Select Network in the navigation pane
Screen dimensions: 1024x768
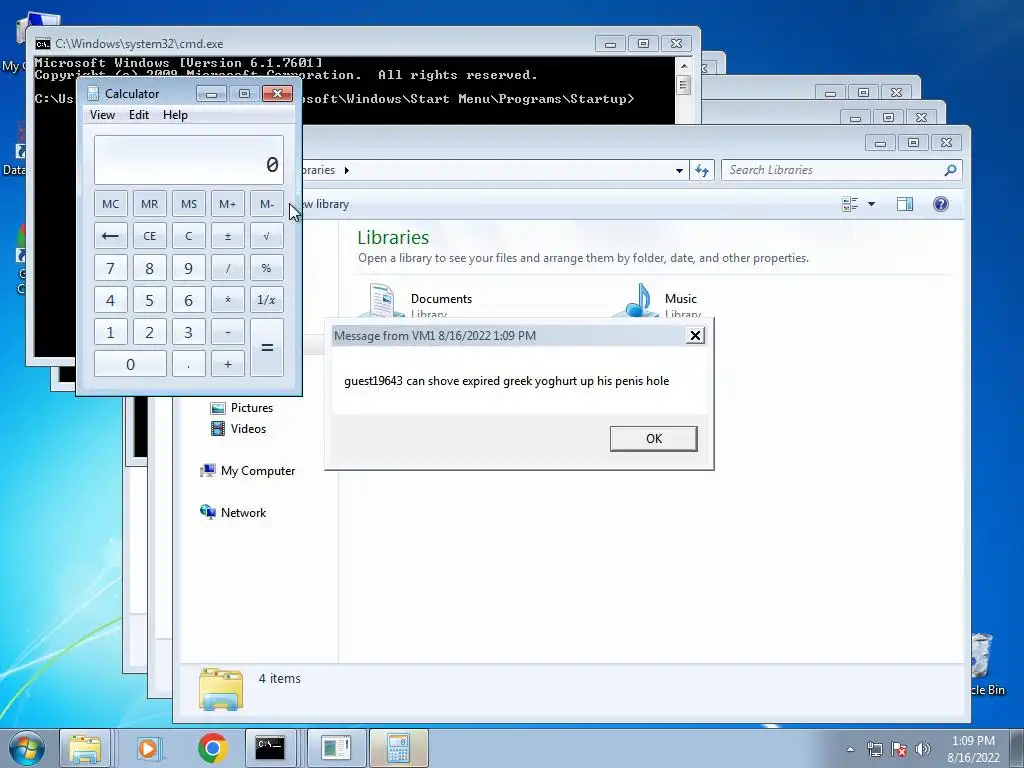point(233,513)
